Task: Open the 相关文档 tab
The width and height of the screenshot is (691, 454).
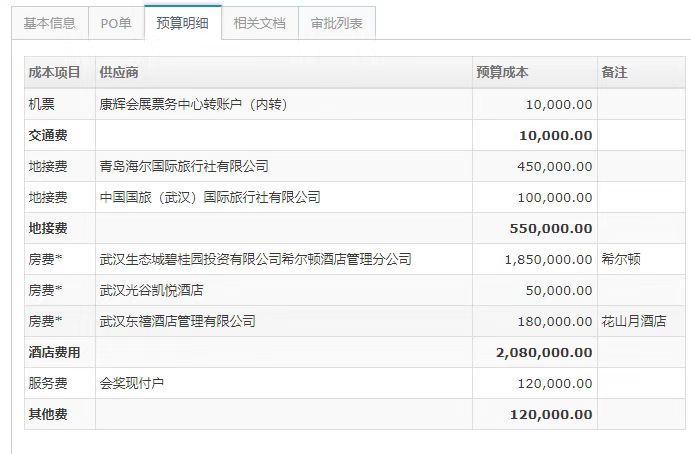Action: (x=259, y=23)
